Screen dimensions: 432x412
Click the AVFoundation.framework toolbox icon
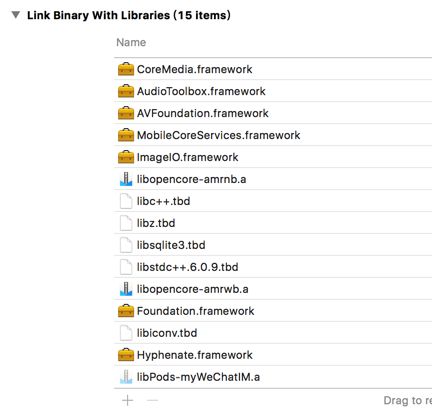(126, 113)
